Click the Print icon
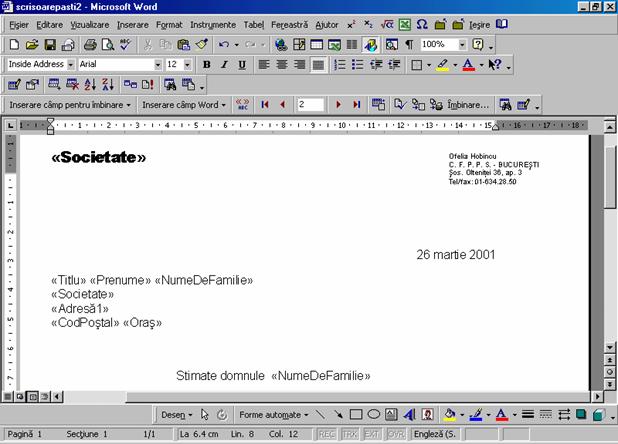618x444 pixels. pyautogui.click(x=90, y=45)
